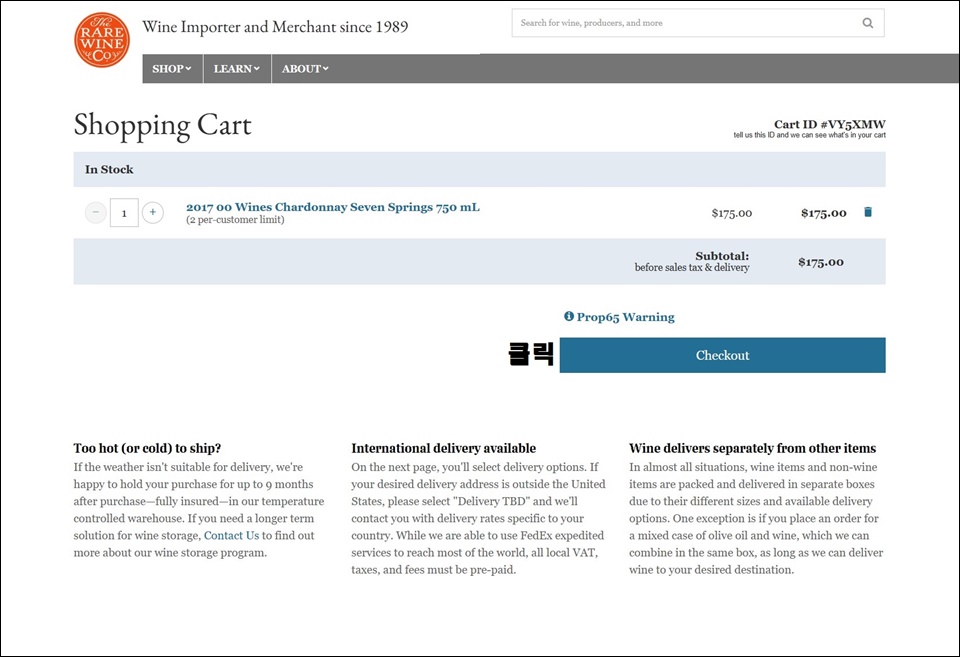Click the 2 per-customer limit note

(x=235, y=220)
